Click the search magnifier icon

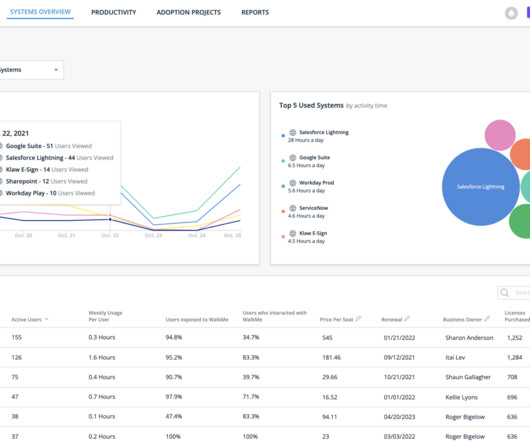pyautogui.click(x=504, y=293)
